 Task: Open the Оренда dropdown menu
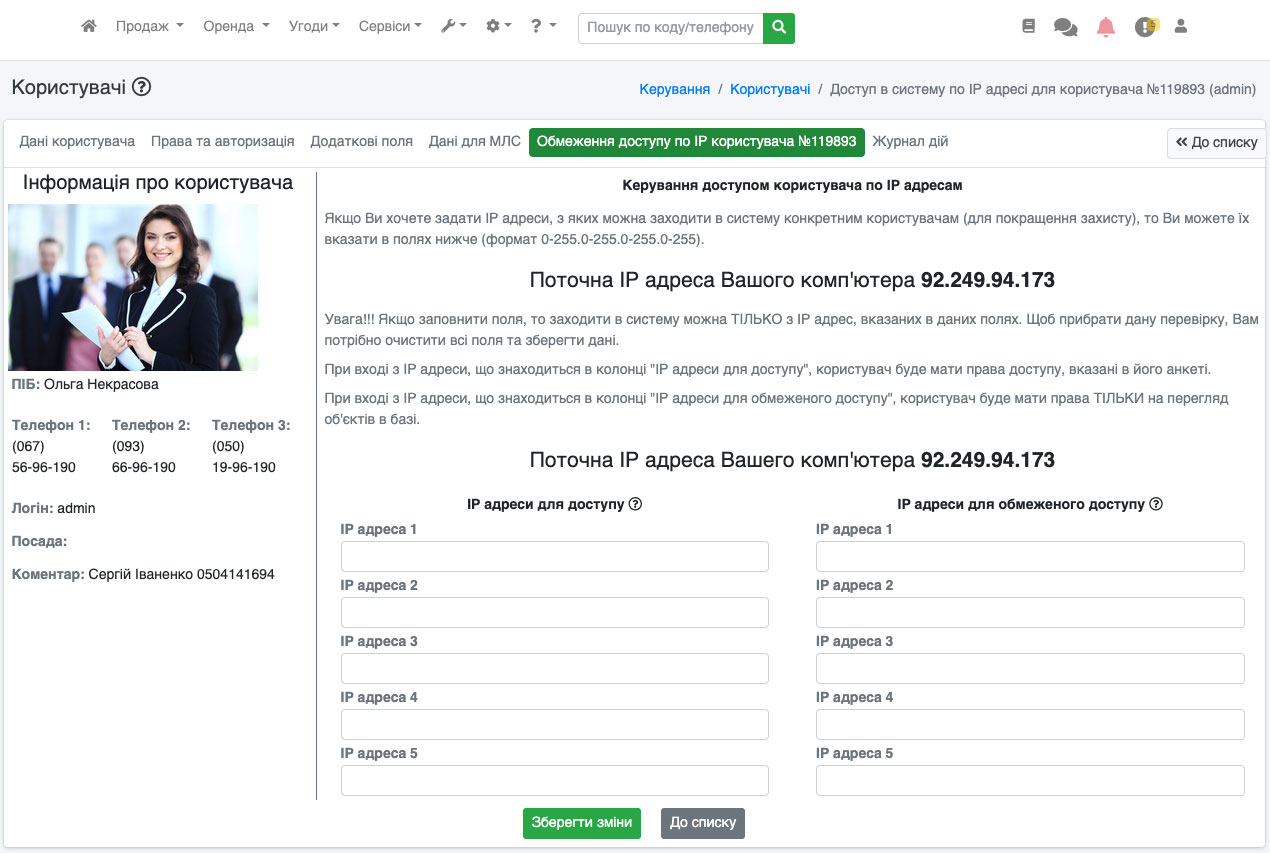pos(236,27)
